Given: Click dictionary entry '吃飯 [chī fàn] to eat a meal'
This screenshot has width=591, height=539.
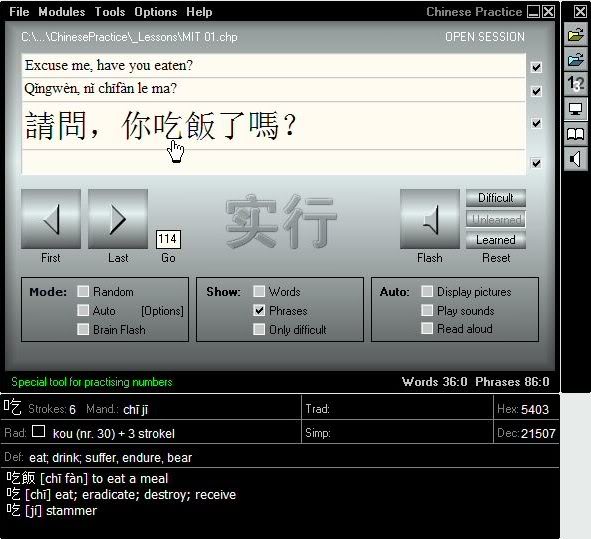Looking at the screenshot, I should click(87, 478).
